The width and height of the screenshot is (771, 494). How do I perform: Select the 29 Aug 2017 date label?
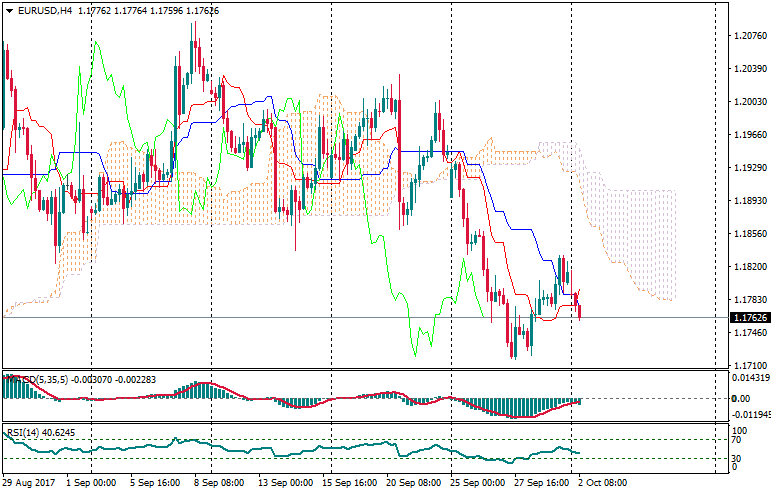click(28, 482)
